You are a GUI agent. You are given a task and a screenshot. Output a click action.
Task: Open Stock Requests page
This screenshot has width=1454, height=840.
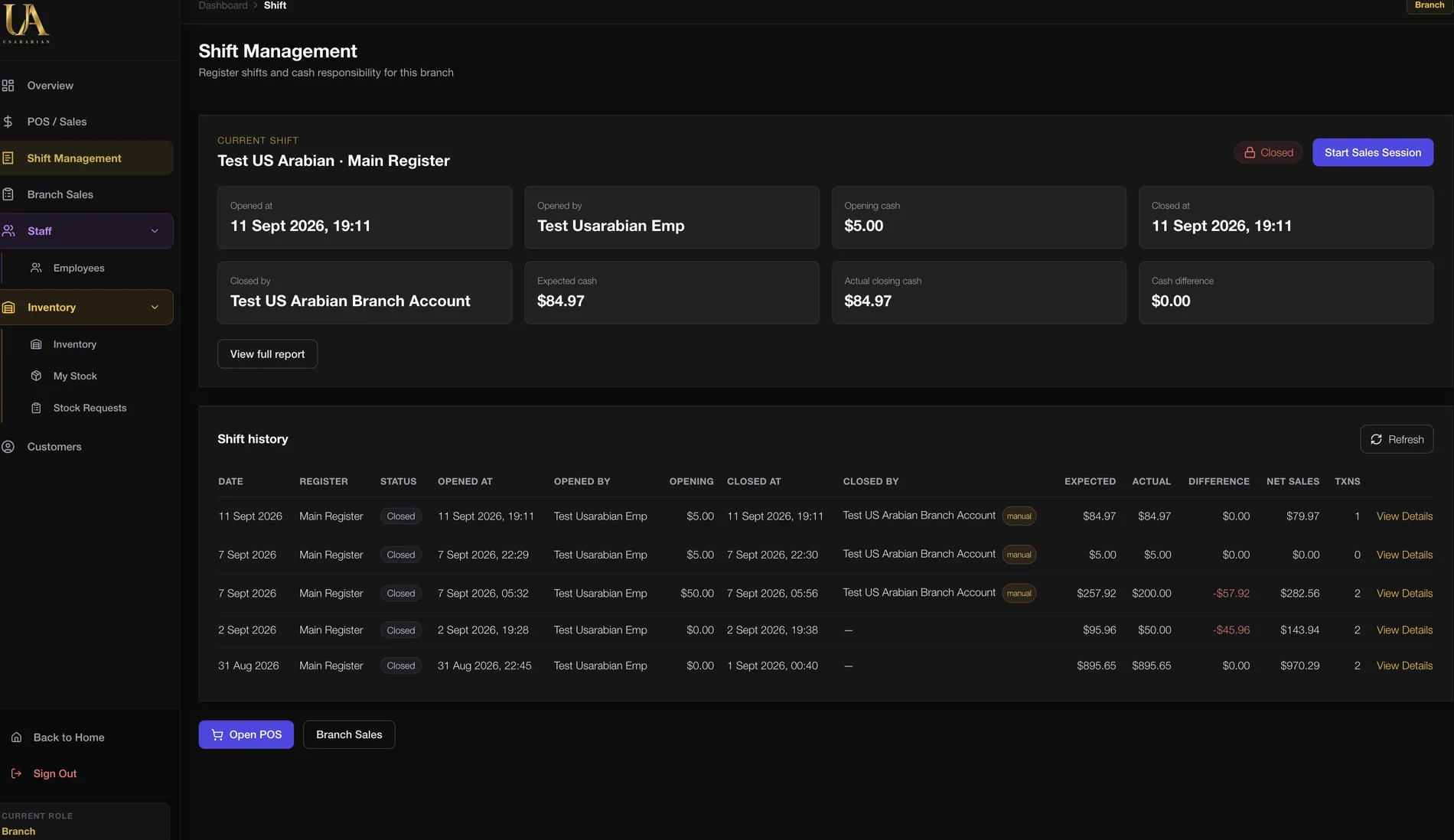[89, 408]
